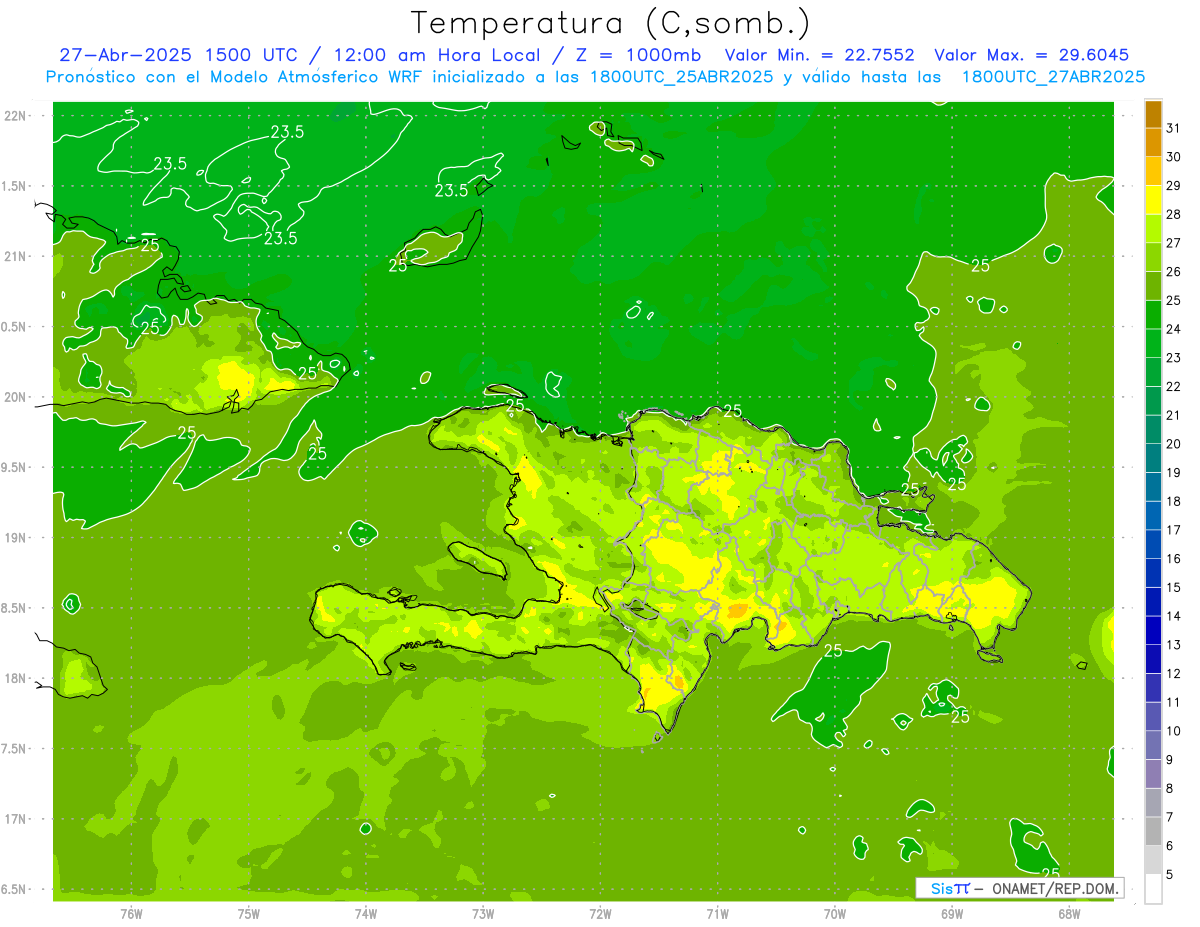Click the colorbar value label 10
1200x927 pixels.
(1174, 731)
